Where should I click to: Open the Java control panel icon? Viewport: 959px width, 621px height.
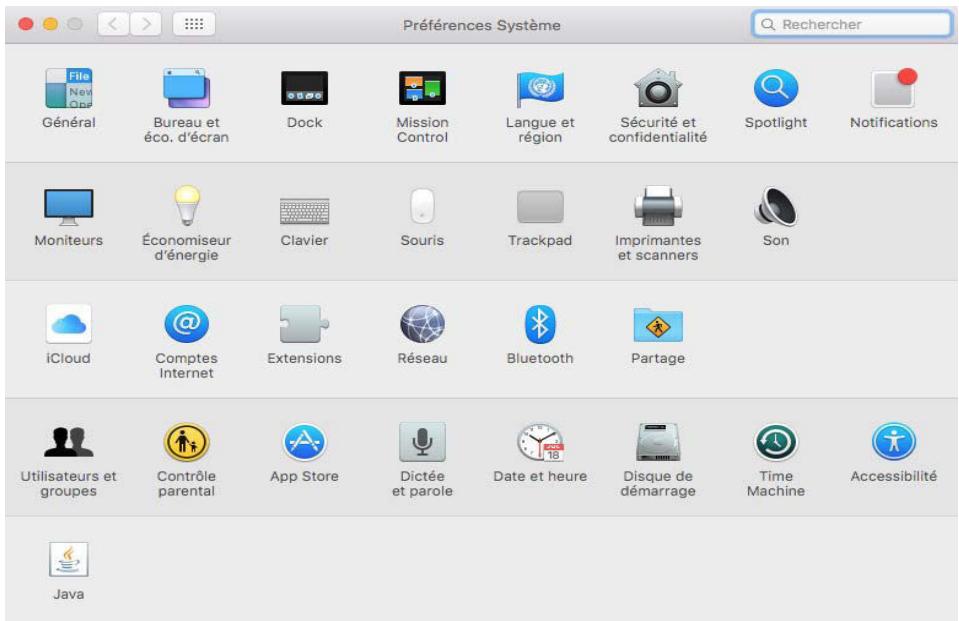(x=68, y=561)
